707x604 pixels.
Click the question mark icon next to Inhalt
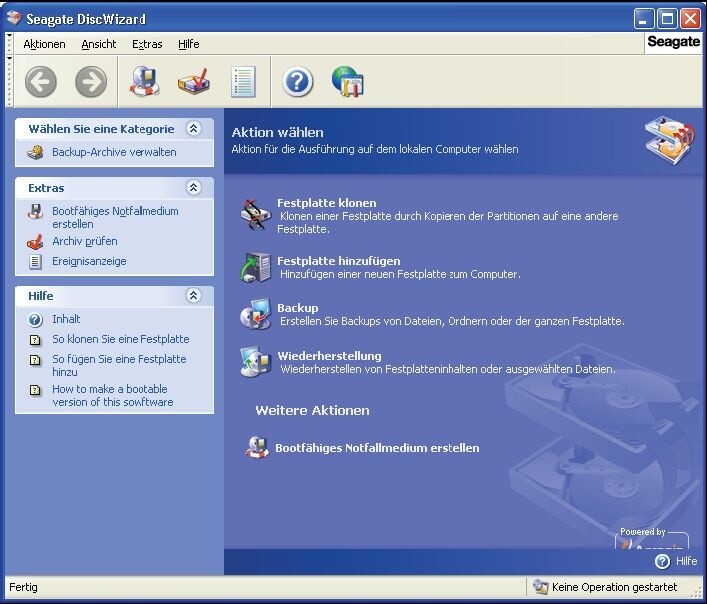[35, 320]
